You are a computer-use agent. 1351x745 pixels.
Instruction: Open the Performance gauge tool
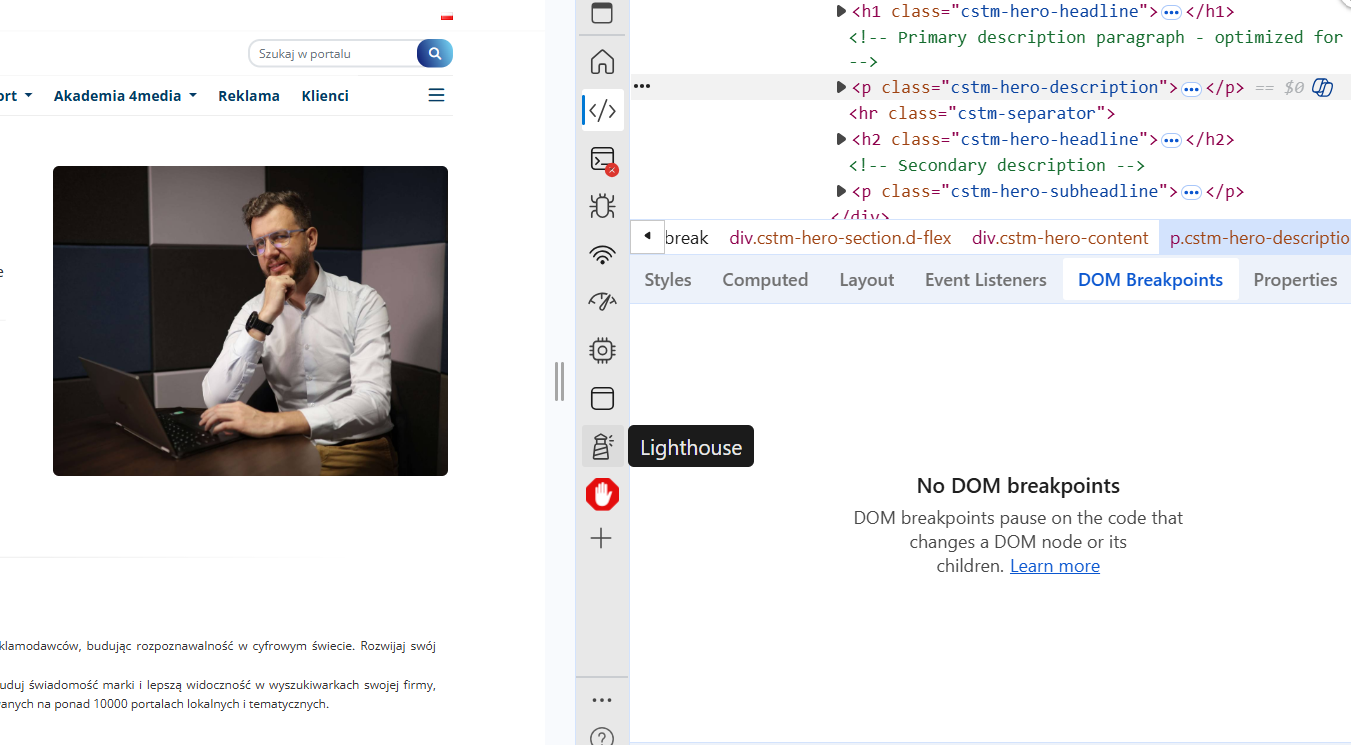point(602,301)
